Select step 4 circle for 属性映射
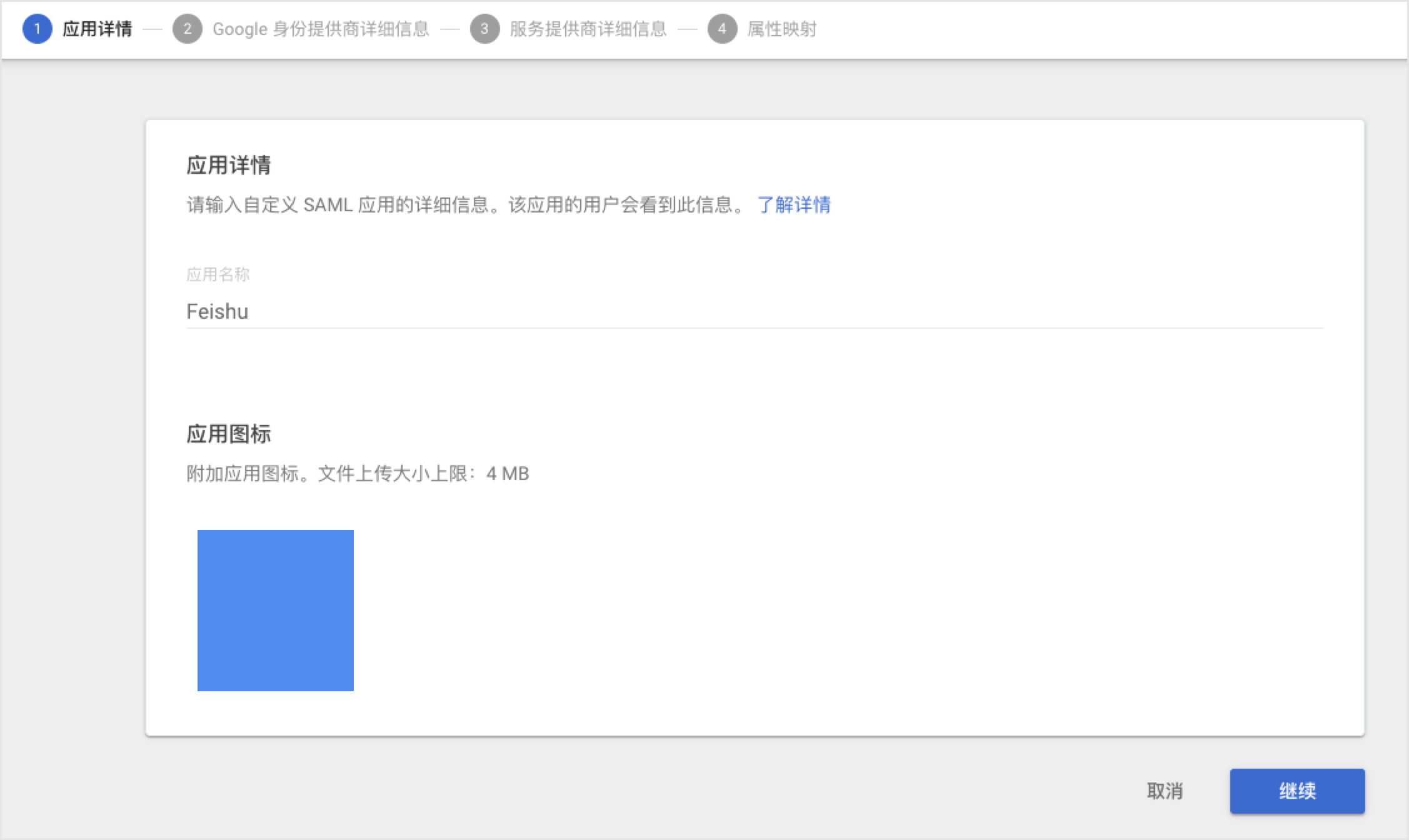 [722, 29]
